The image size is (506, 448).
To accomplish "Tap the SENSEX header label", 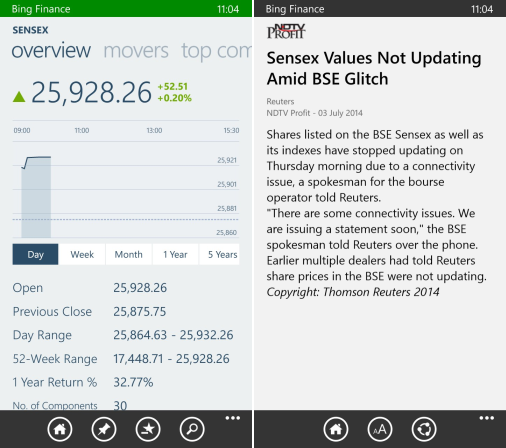I will coord(30,30).
